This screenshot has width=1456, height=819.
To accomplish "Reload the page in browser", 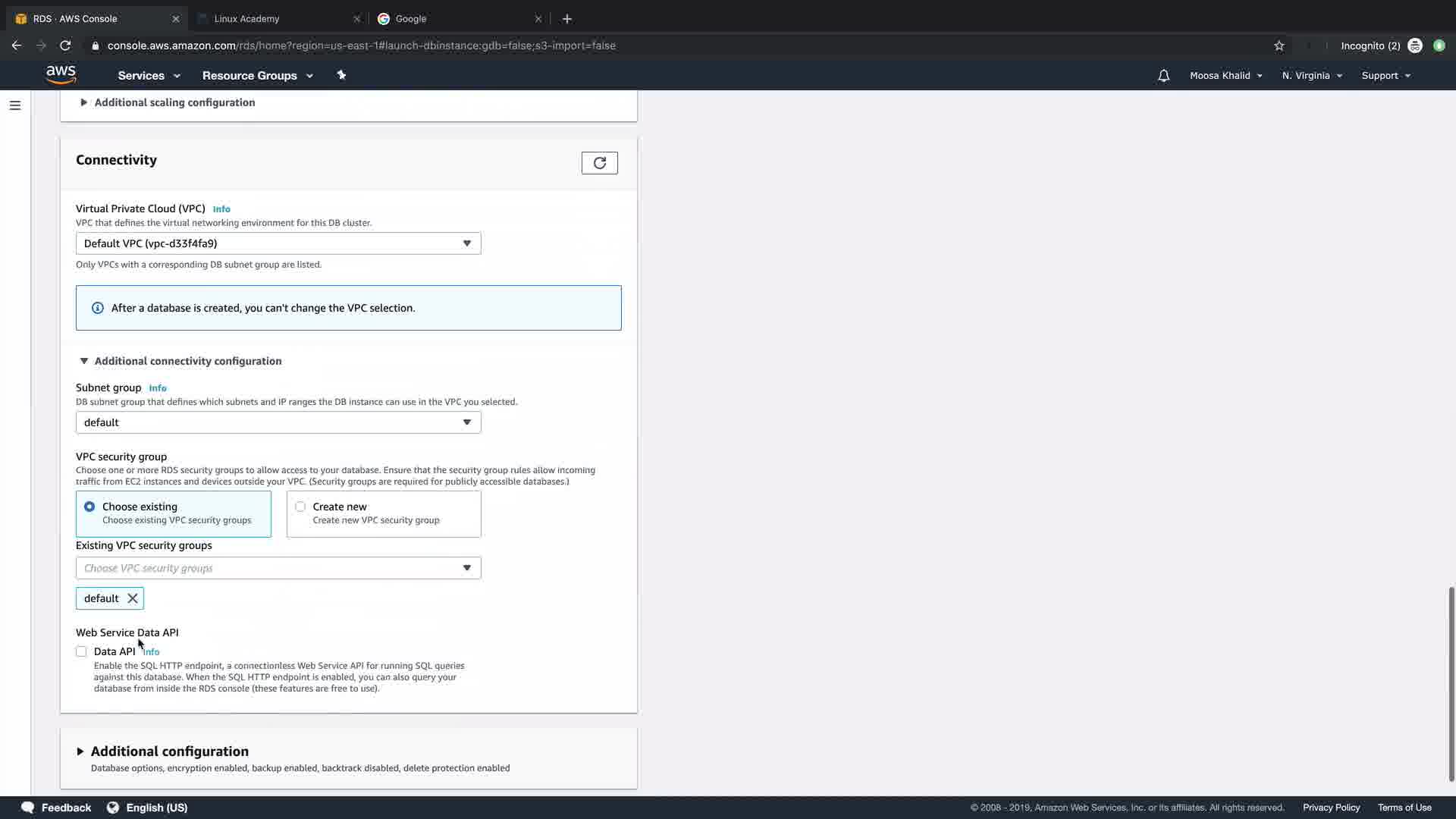I will click(65, 45).
